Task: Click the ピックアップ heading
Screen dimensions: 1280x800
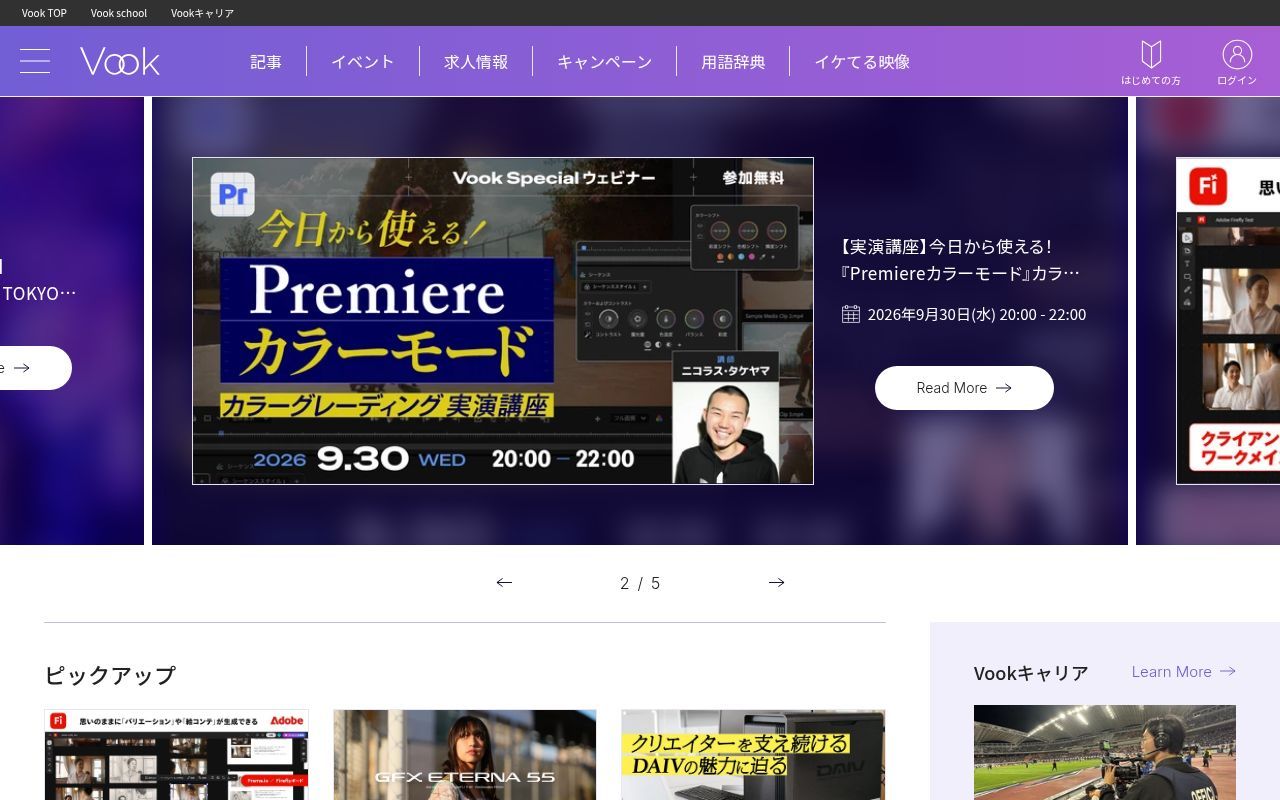Action: click(x=110, y=675)
